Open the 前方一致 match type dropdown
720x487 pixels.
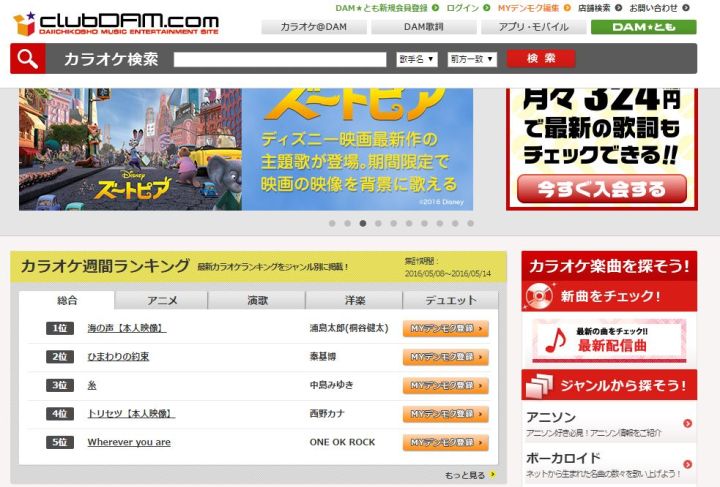[472, 59]
